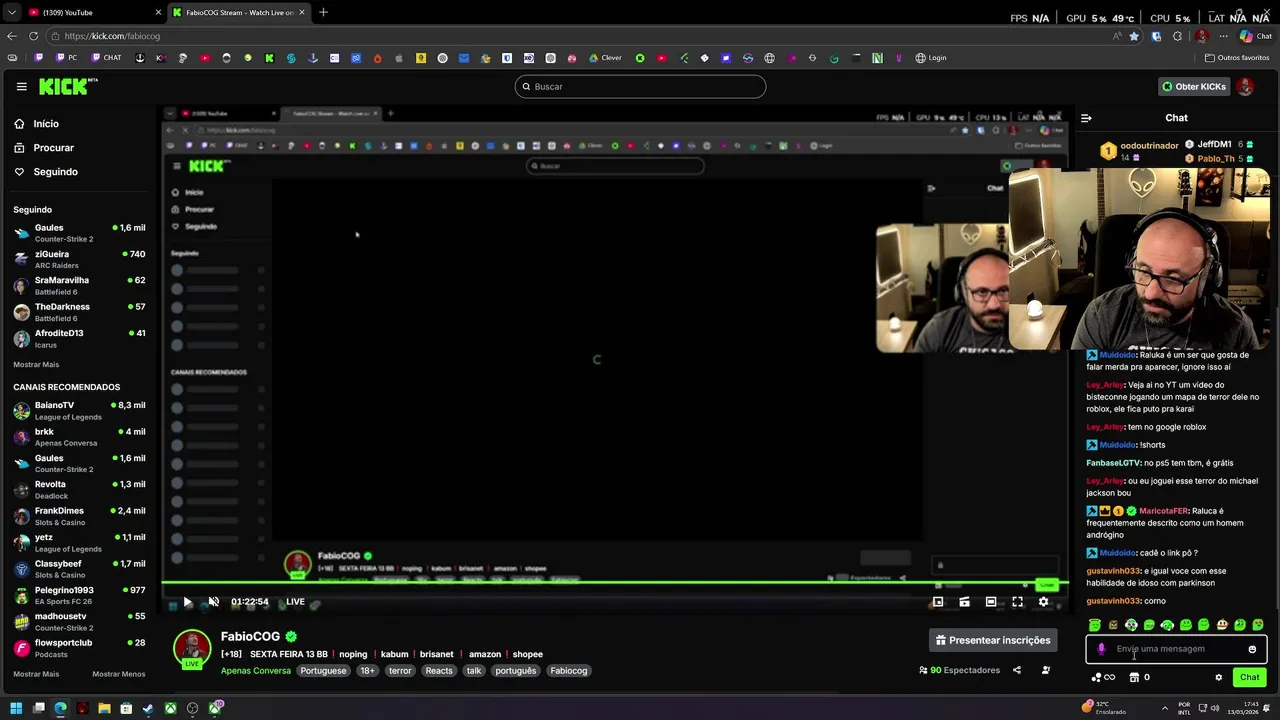Click the purple microphone icon in chat input
Image resolution: width=1280 pixels, height=720 pixels.
point(1101,650)
